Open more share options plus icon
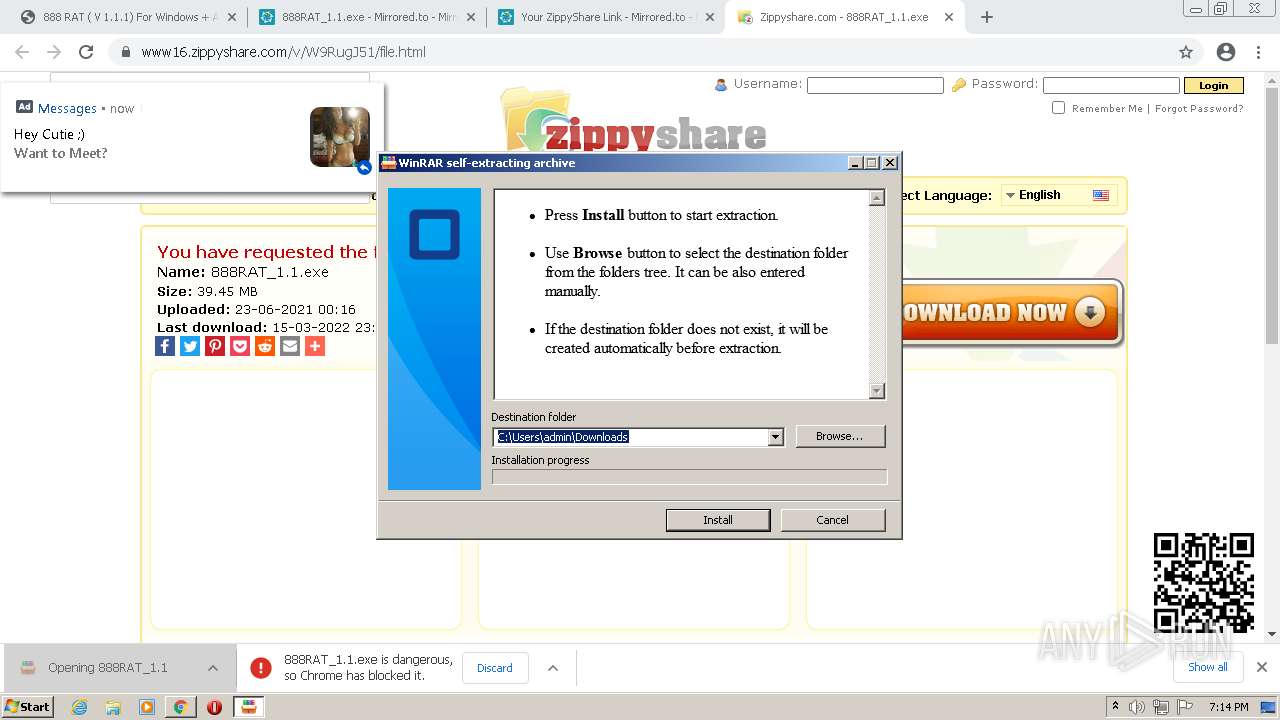 coord(315,346)
